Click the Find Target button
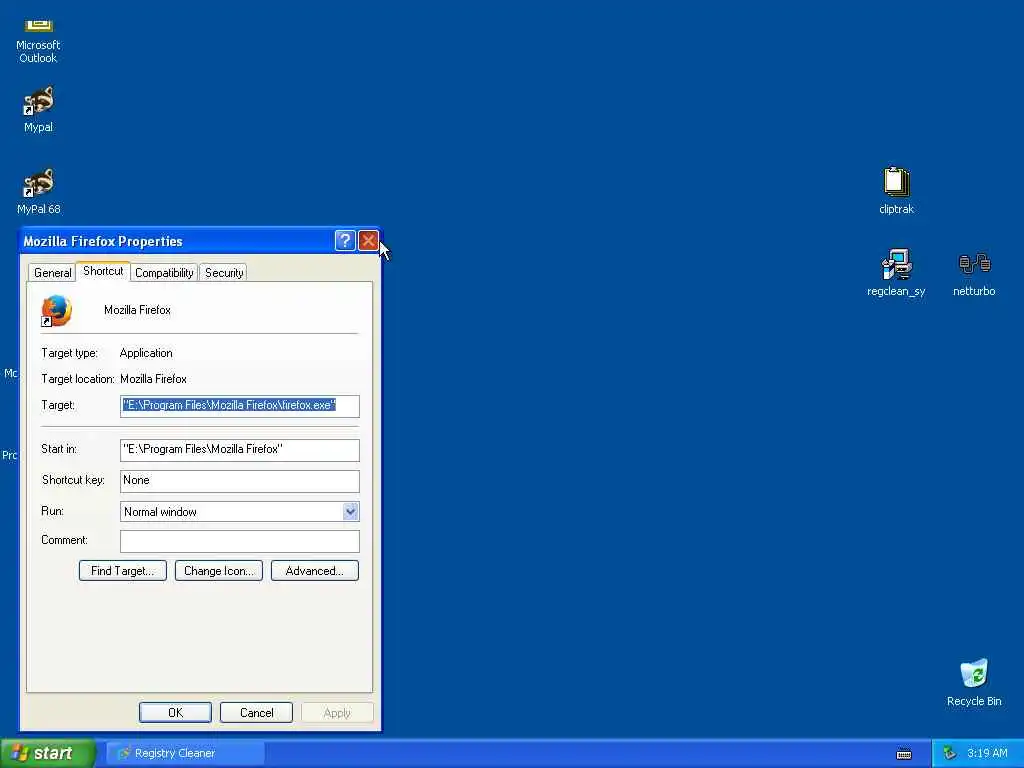Viewport: 1024px width, 768px height. tap(123, 571)
